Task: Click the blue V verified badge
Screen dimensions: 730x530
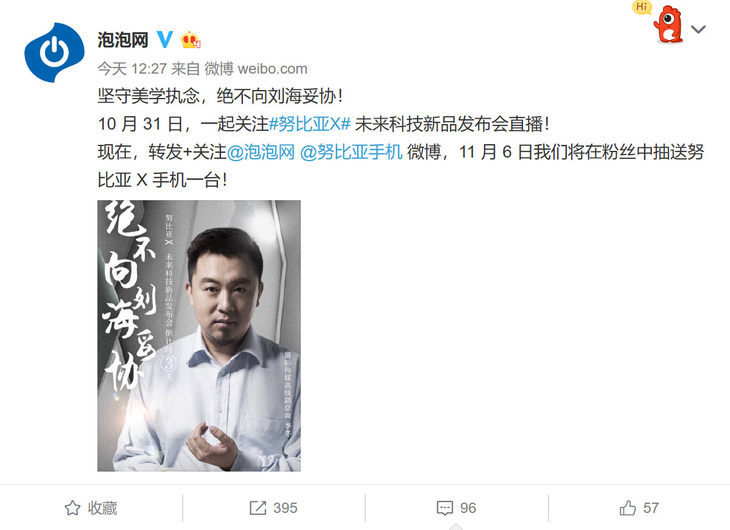Action: click(x=164, y=39)
